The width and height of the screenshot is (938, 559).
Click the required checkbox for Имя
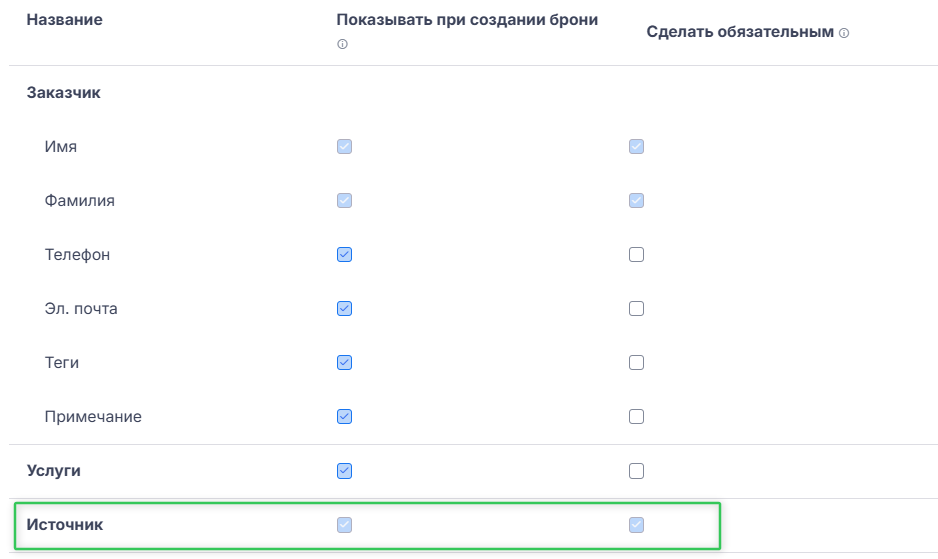click(636, 147)
